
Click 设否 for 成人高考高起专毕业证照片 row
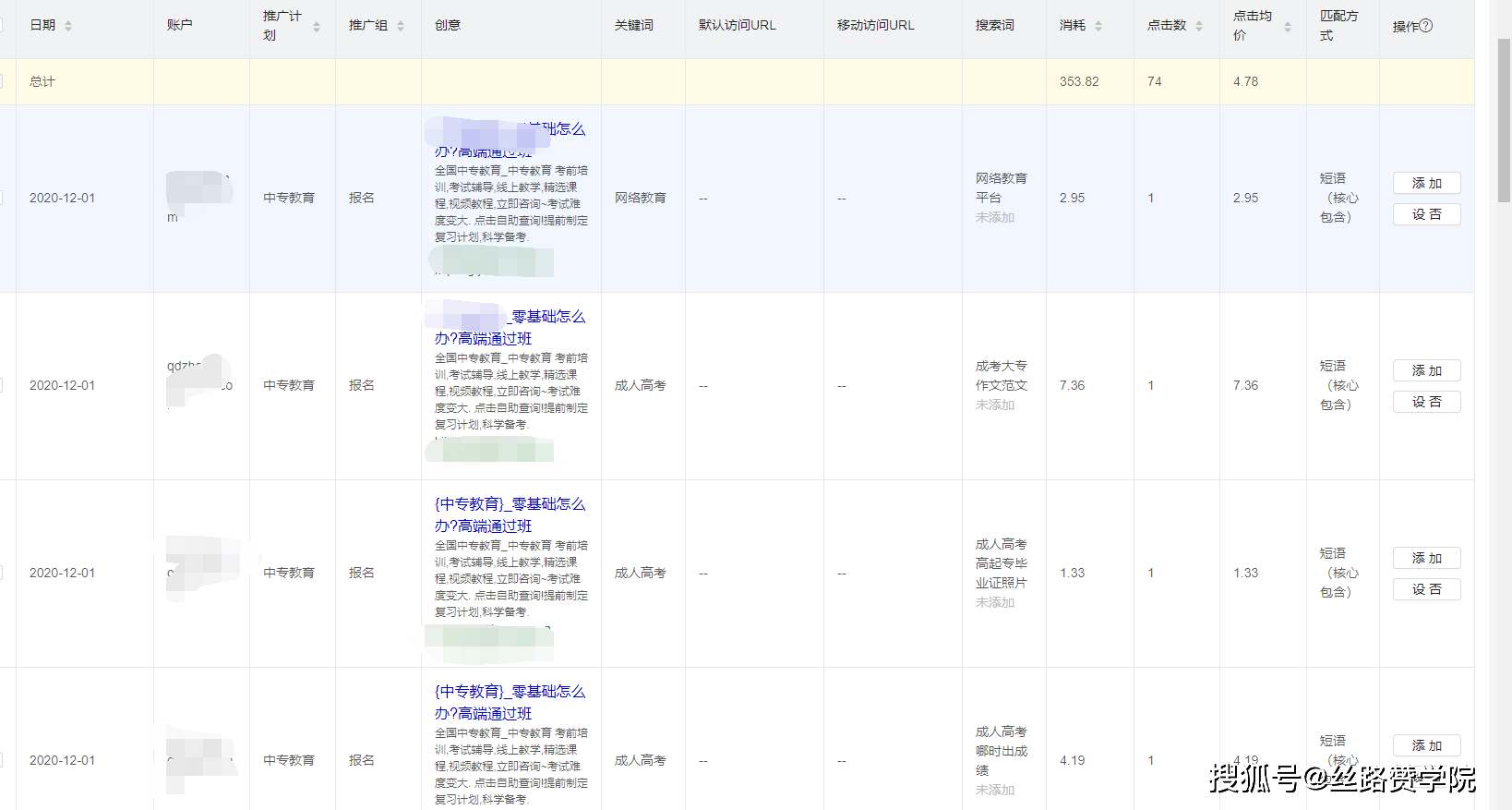(1426, 589)
